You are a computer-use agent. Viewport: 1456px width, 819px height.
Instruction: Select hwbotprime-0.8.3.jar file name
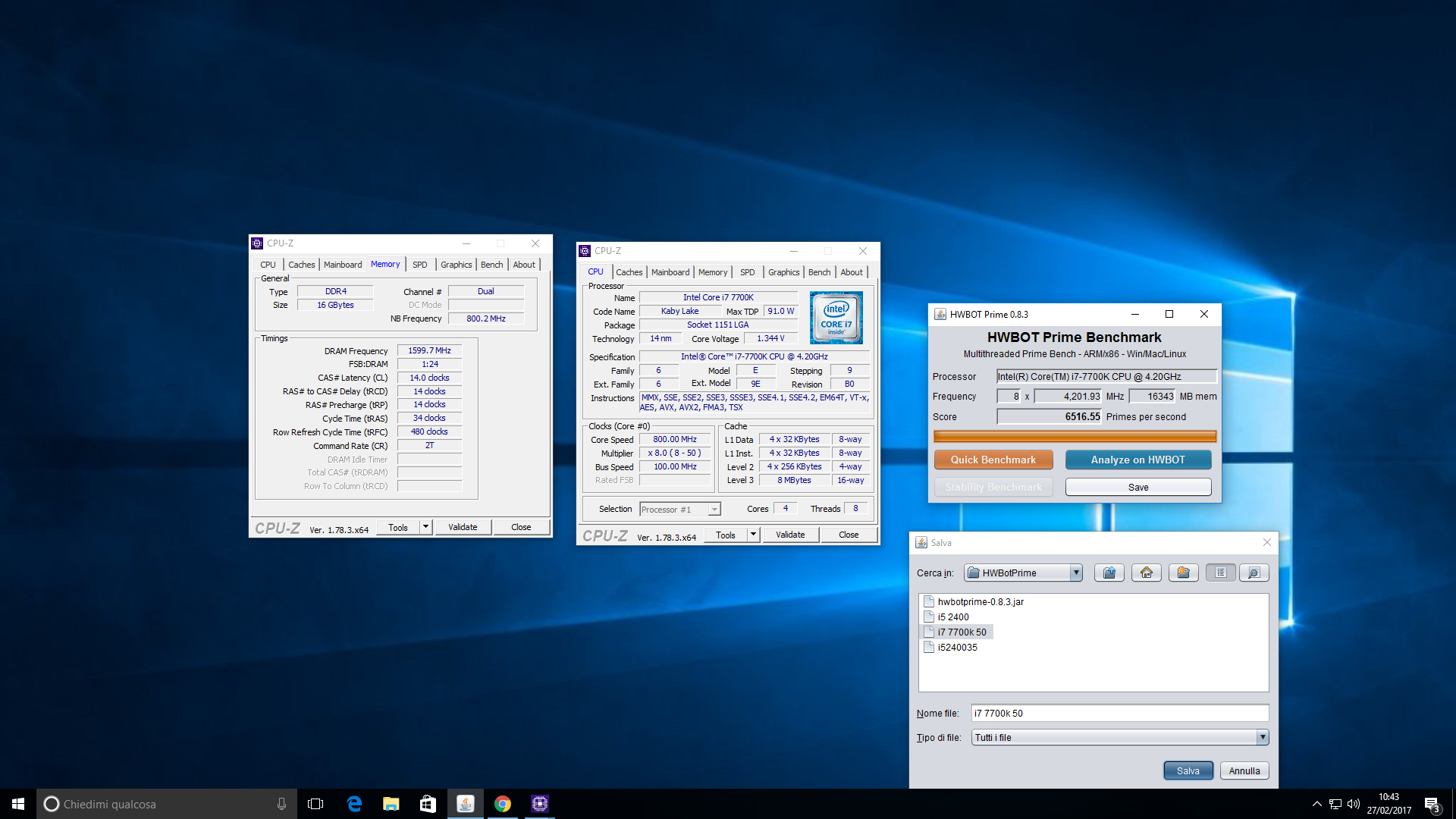pyautogui.click(x=981, y=601)
